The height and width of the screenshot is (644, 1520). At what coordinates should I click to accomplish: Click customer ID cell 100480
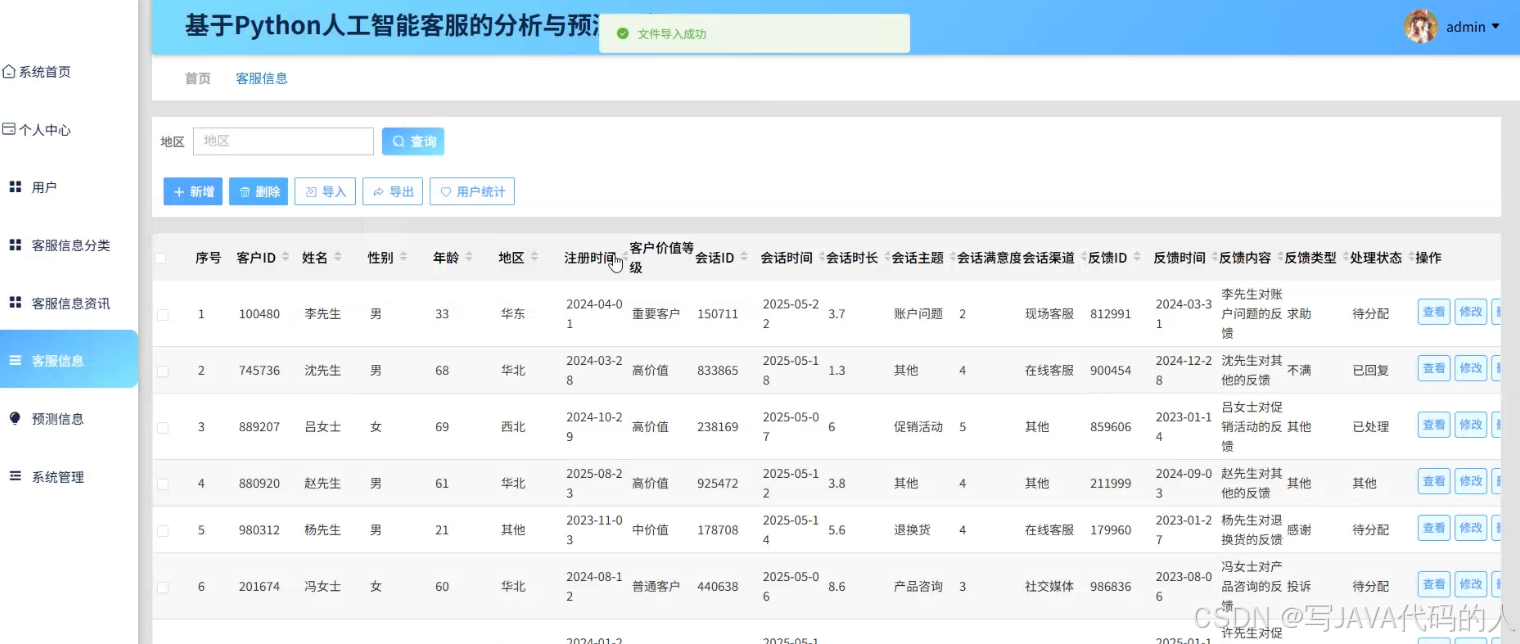[x=259, y=314]
